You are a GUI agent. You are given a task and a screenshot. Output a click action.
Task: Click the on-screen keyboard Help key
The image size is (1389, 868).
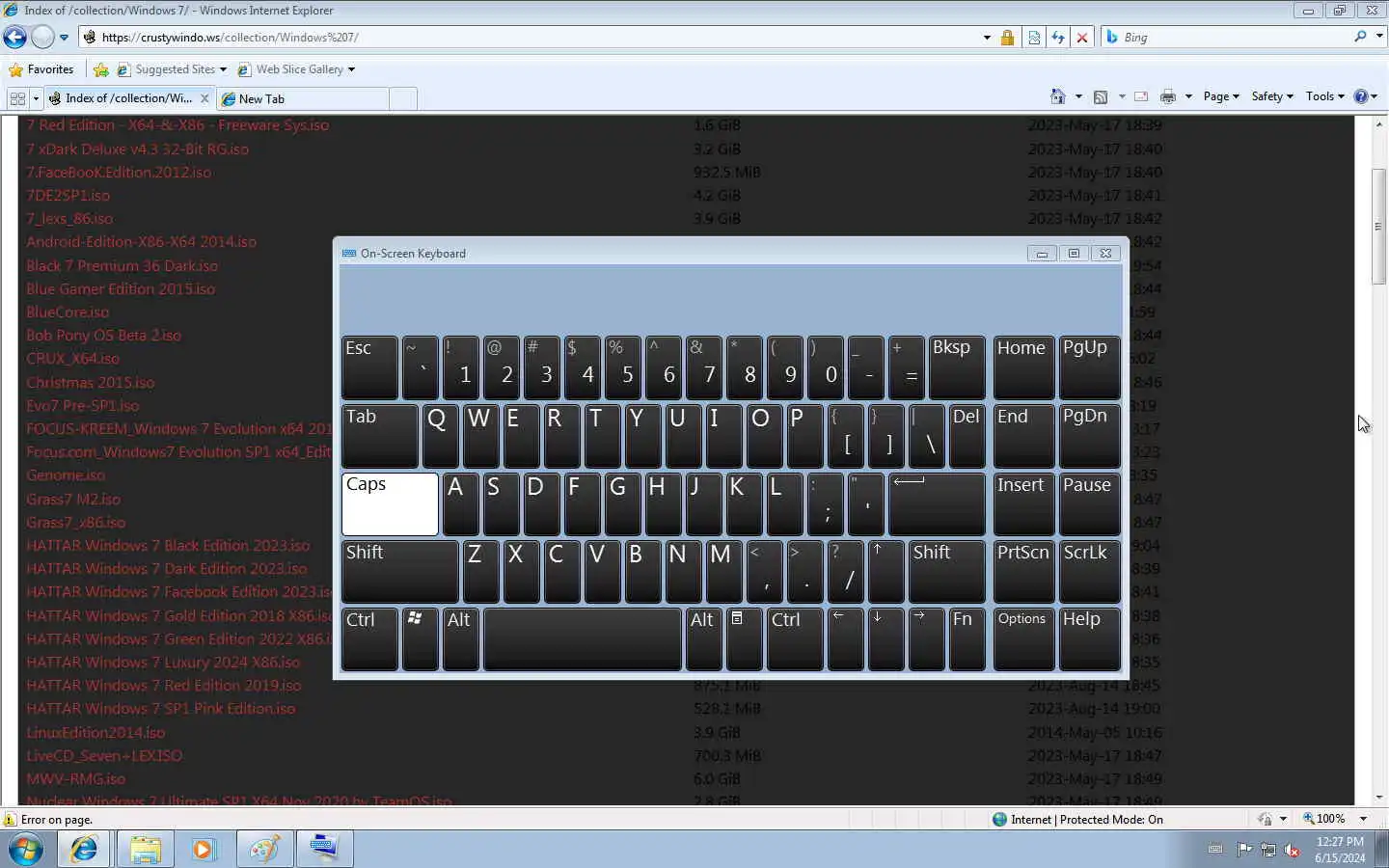(x=1090, y=639)
